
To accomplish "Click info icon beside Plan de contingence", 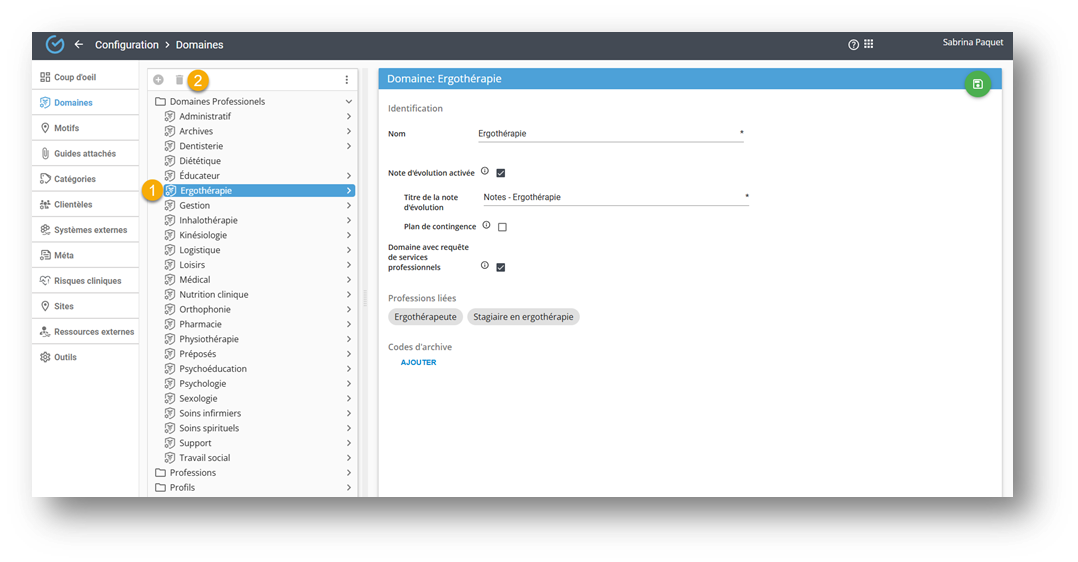I will 486,226.
